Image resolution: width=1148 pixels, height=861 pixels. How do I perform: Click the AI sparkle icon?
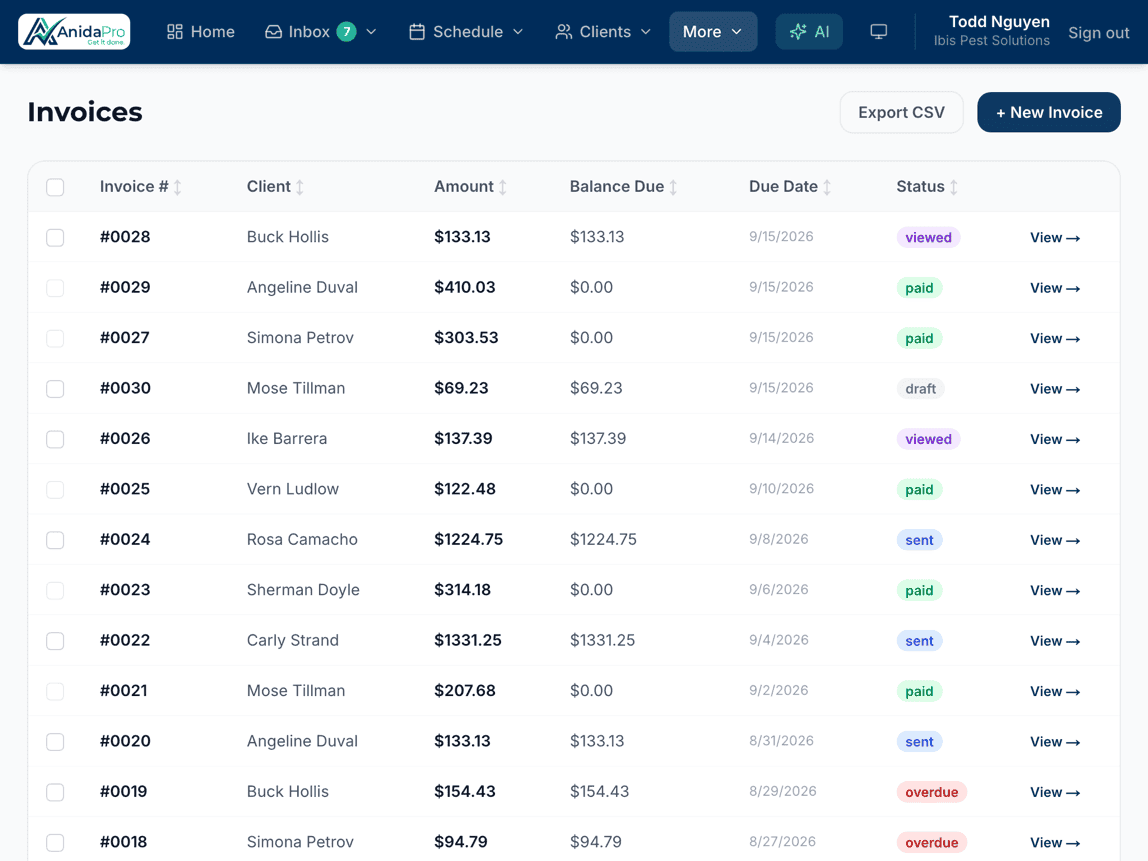[798, 31]
